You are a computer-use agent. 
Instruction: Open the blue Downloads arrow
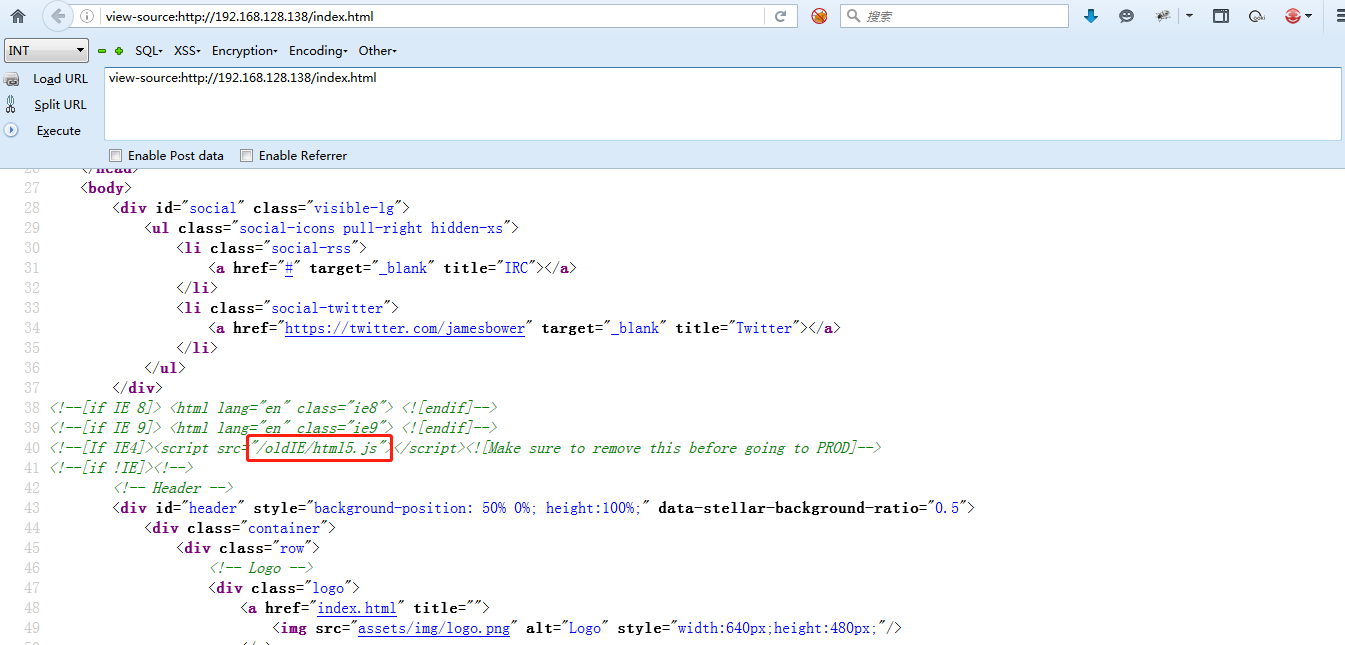coord(1091,16)
